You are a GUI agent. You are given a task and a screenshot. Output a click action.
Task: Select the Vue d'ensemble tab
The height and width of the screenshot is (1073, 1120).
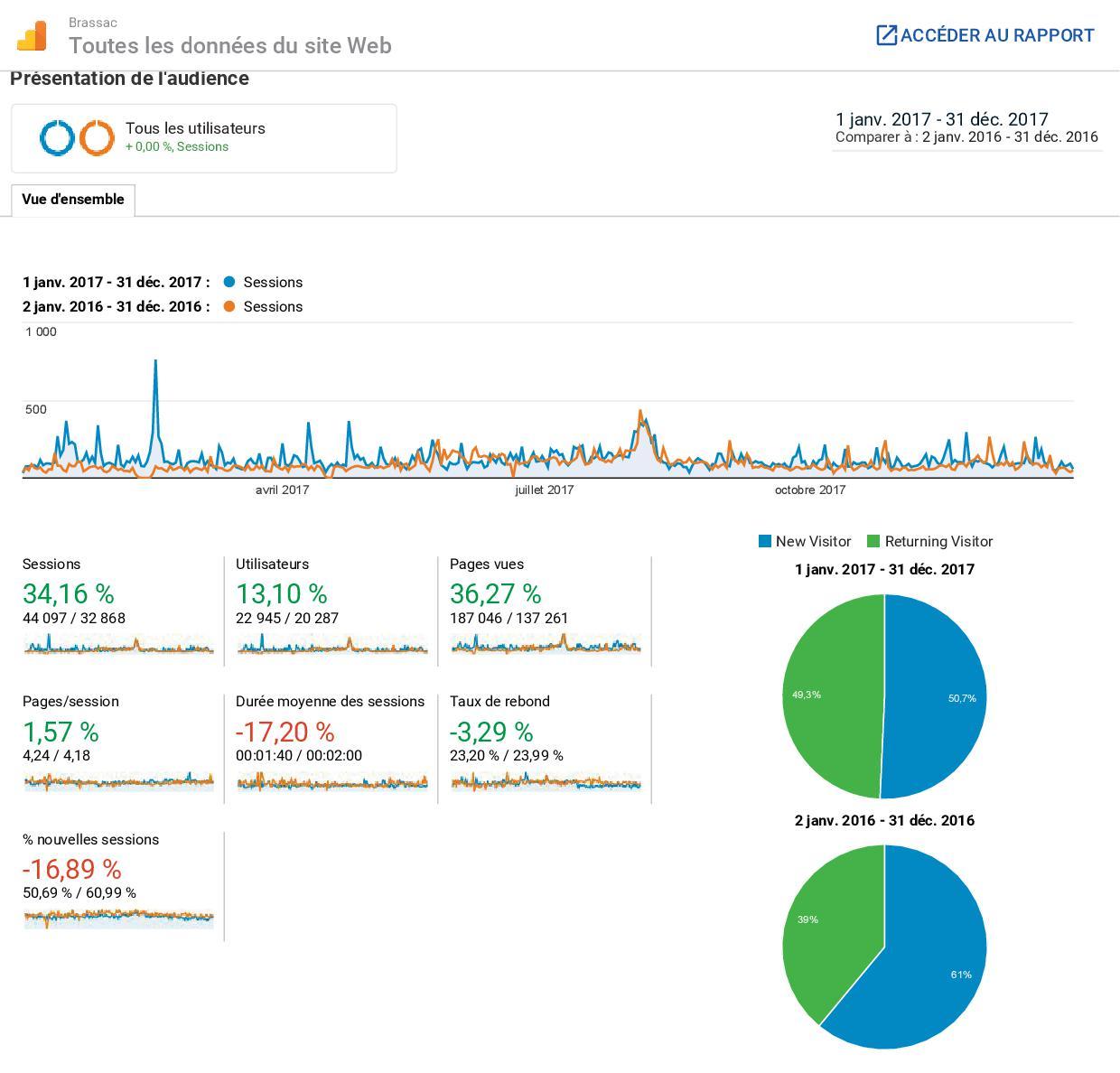(x=73, y=200)
